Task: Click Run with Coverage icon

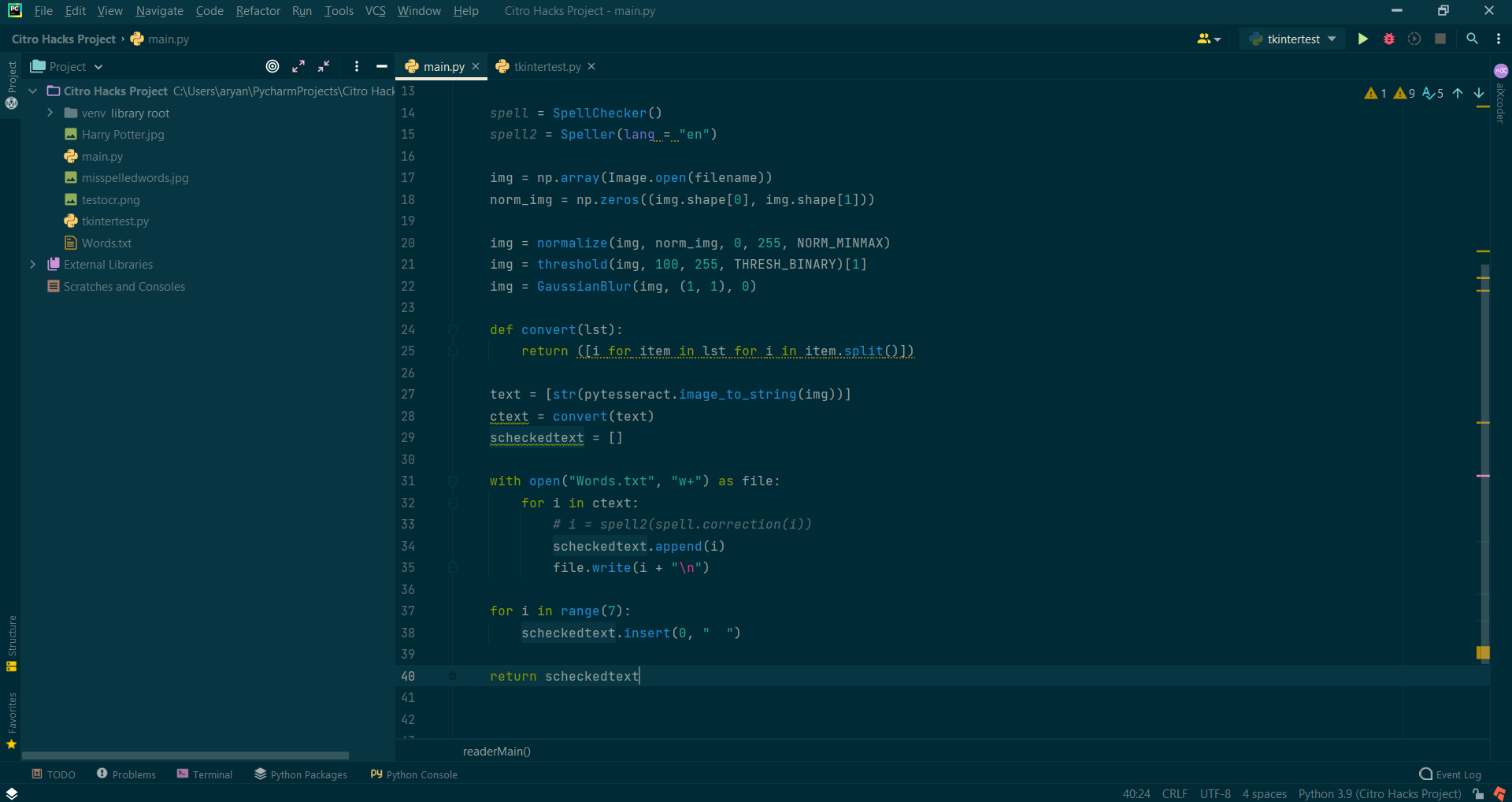Action: (1414, 39)
